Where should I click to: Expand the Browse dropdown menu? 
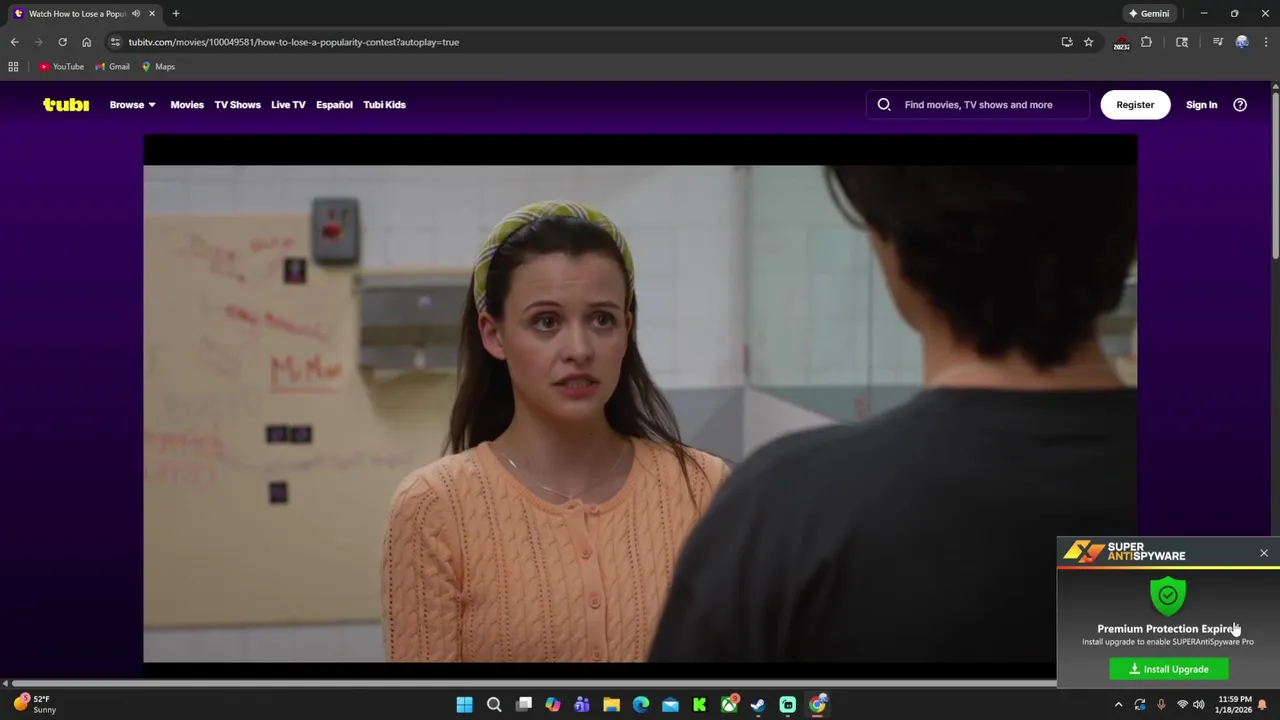point(132,104)
